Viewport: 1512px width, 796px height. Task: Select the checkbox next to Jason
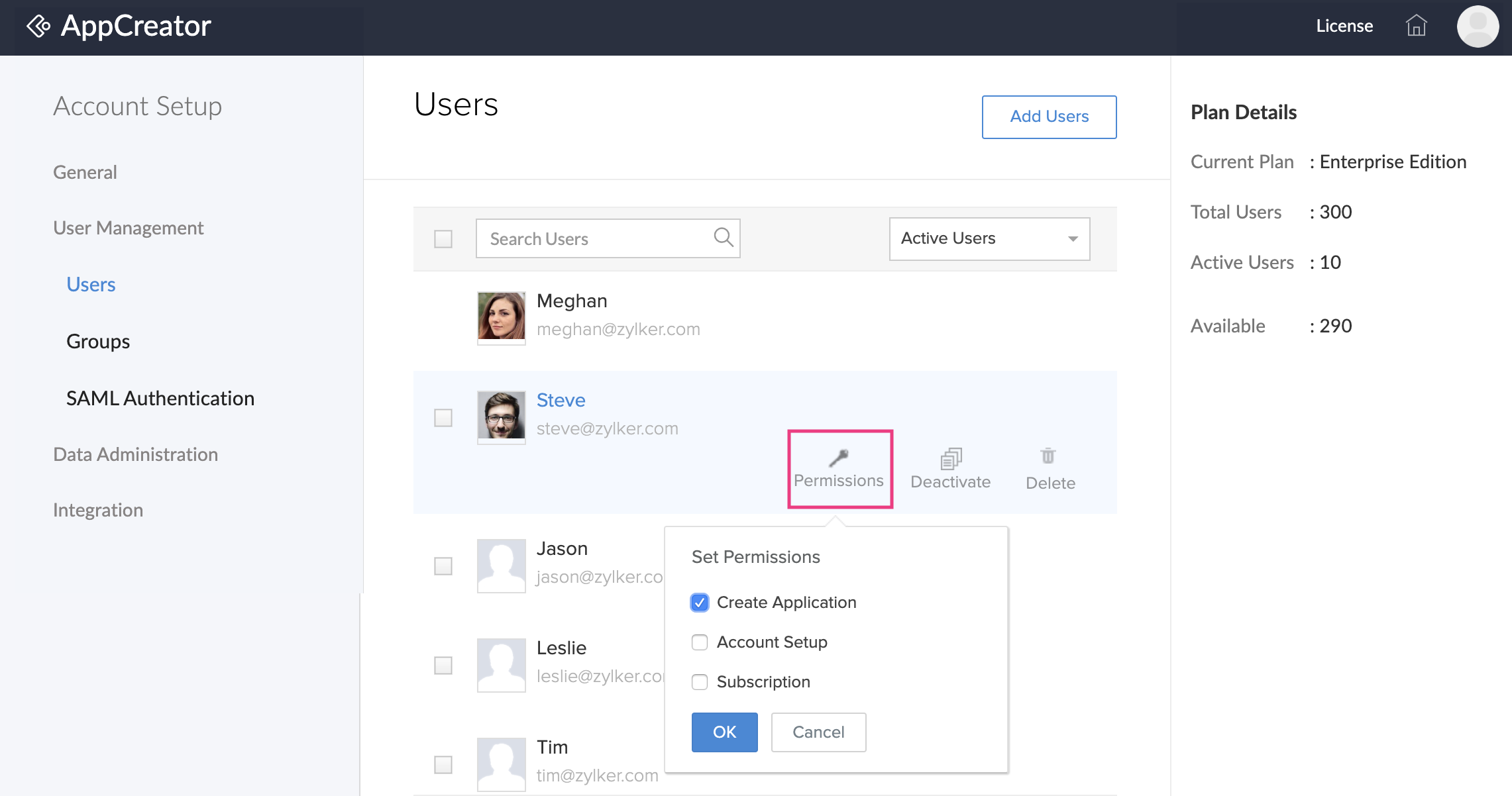(442, 566)
